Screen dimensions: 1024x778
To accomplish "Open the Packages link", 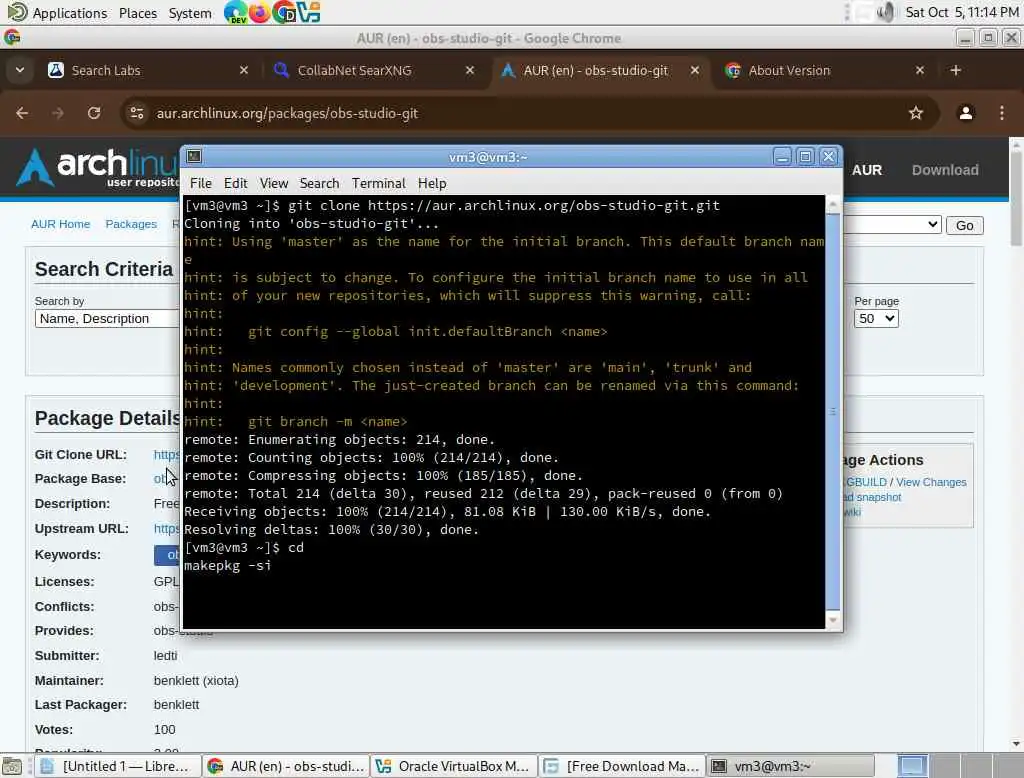I will click(131, 224).
